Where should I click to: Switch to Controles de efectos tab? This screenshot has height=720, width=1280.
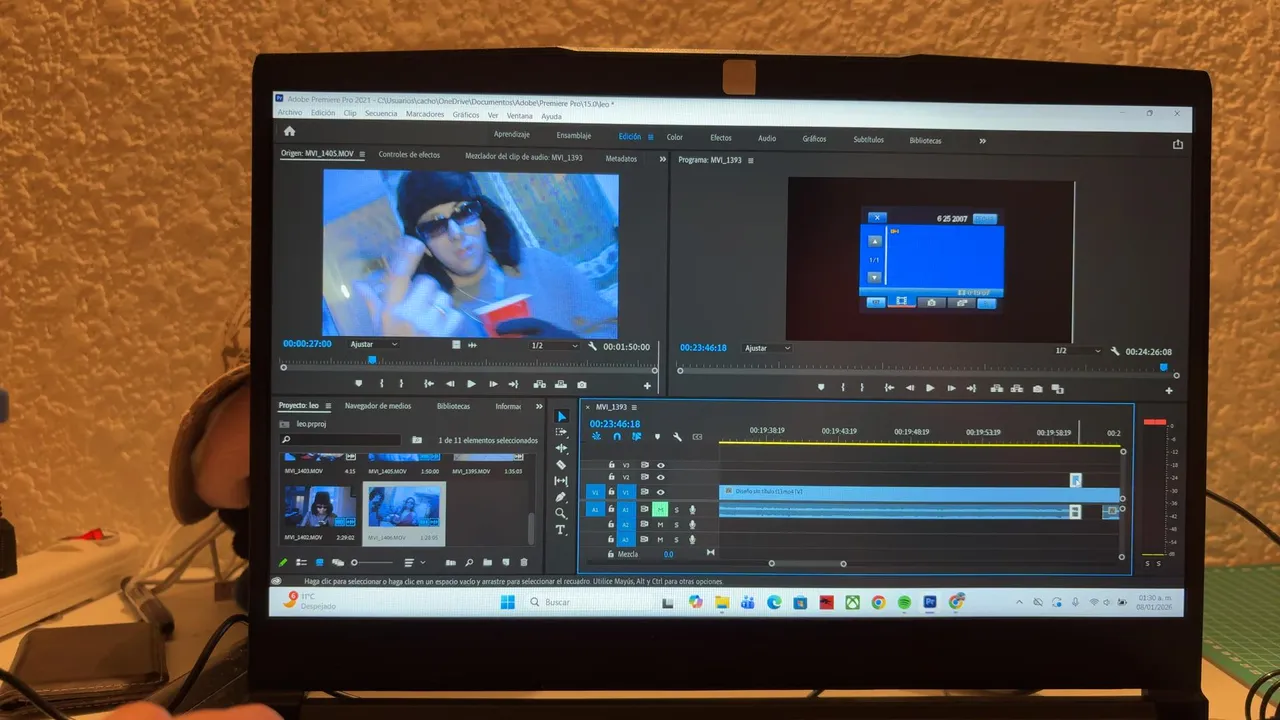tap(409, 155)
